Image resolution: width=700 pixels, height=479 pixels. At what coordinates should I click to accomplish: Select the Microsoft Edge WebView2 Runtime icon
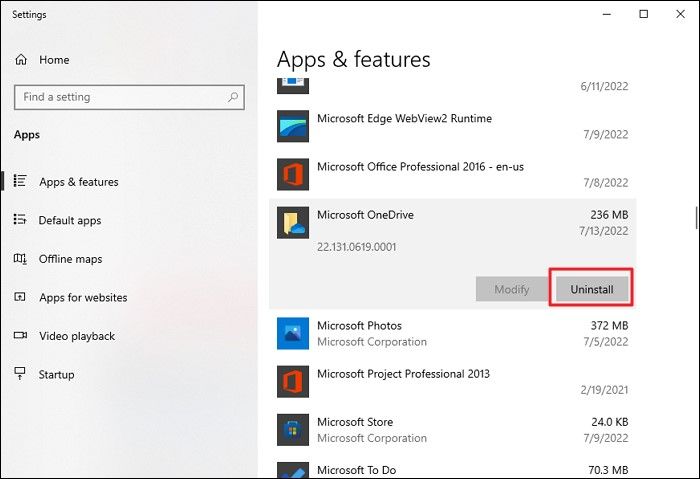pos(293,126)
